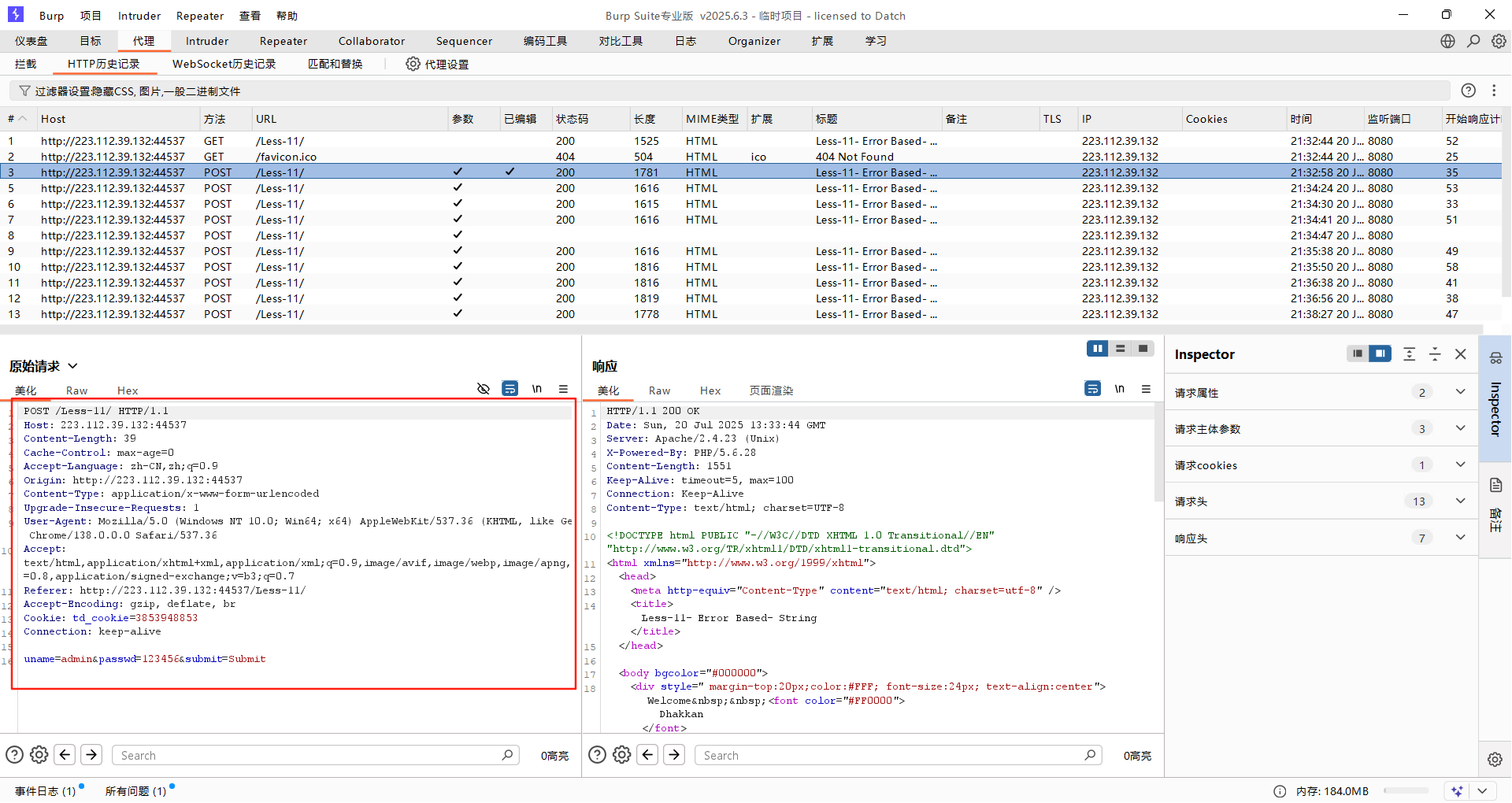Go to previous match in response search
The height and width of the screenshot is (803, 1512).
pyautogui.click(x=648, y=755)
